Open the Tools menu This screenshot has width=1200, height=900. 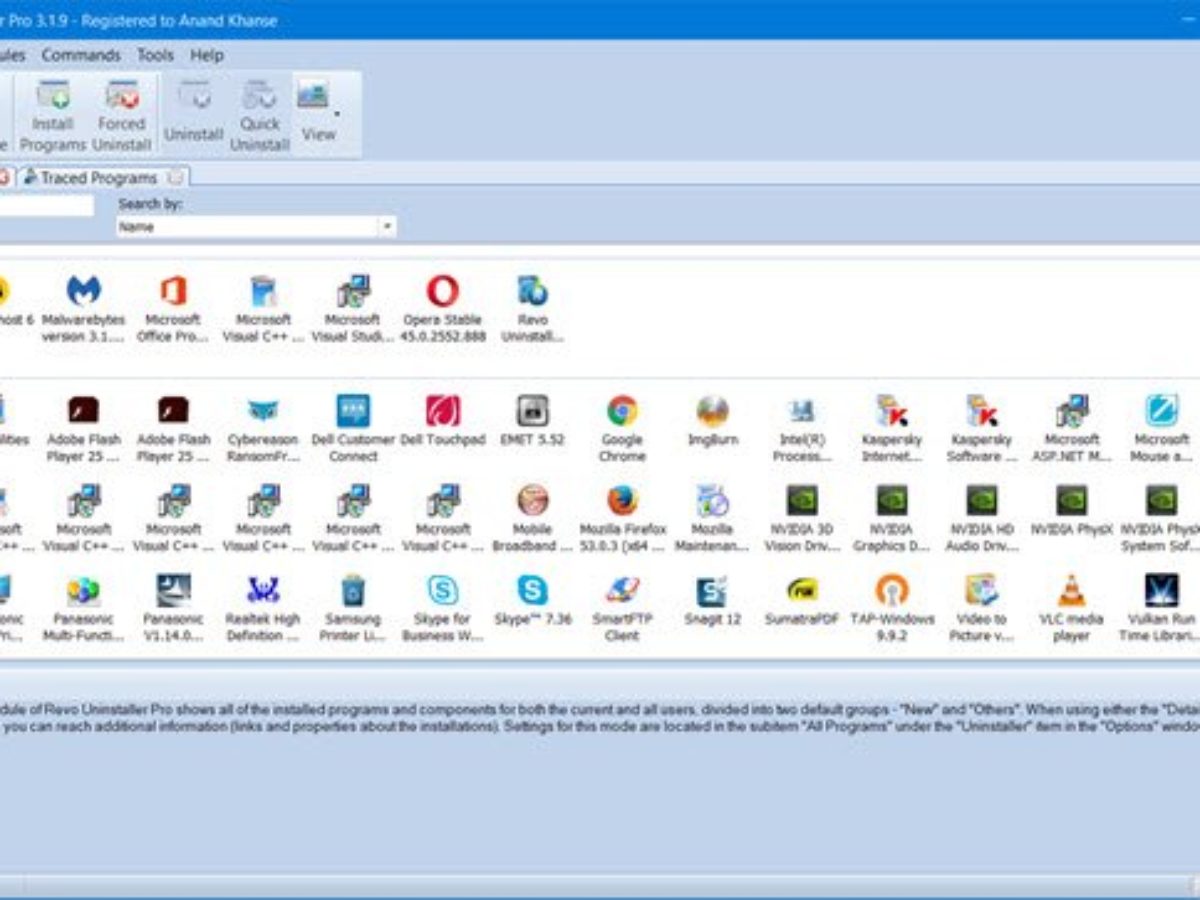point(155,55)
